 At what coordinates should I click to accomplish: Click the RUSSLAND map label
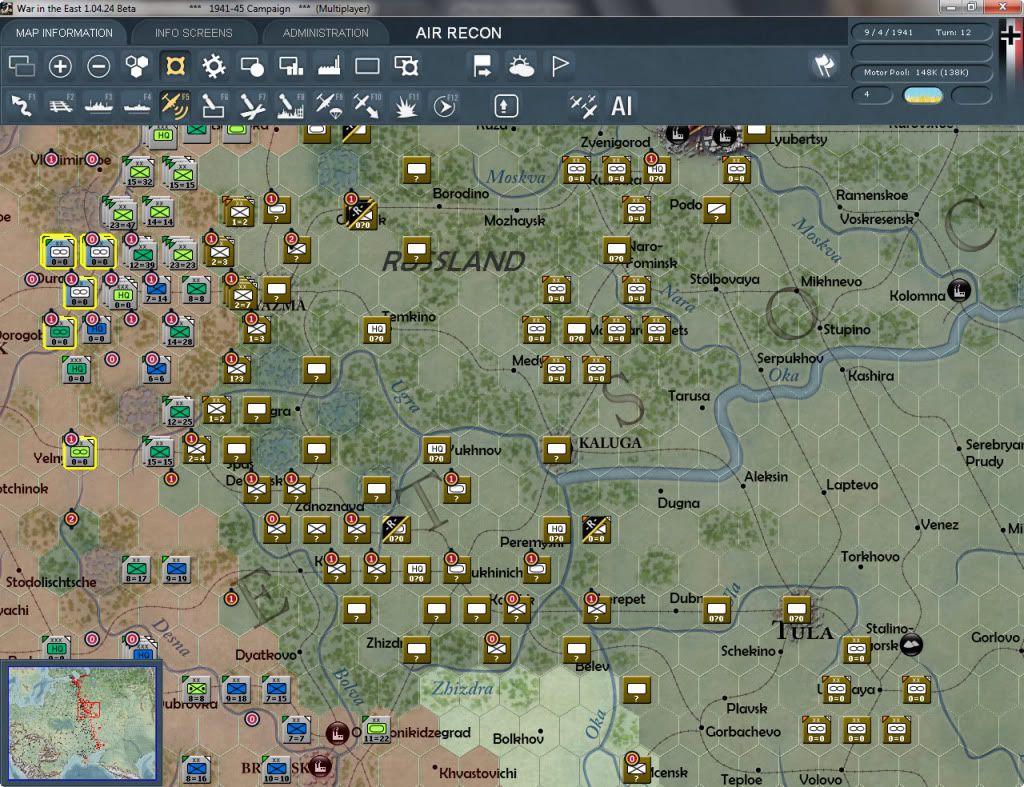(x=453, y=261)
